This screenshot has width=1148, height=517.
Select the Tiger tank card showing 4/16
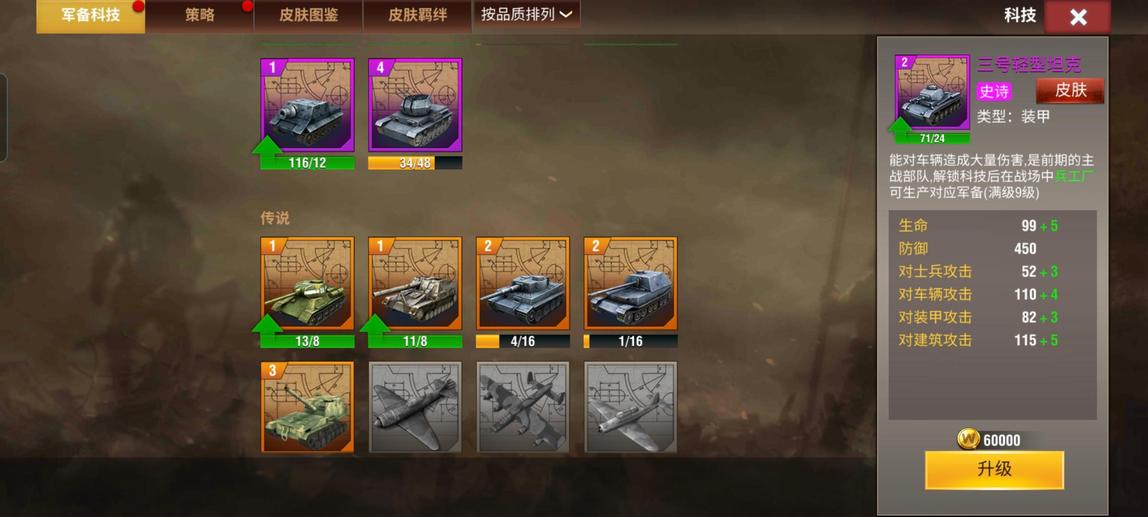523,283
